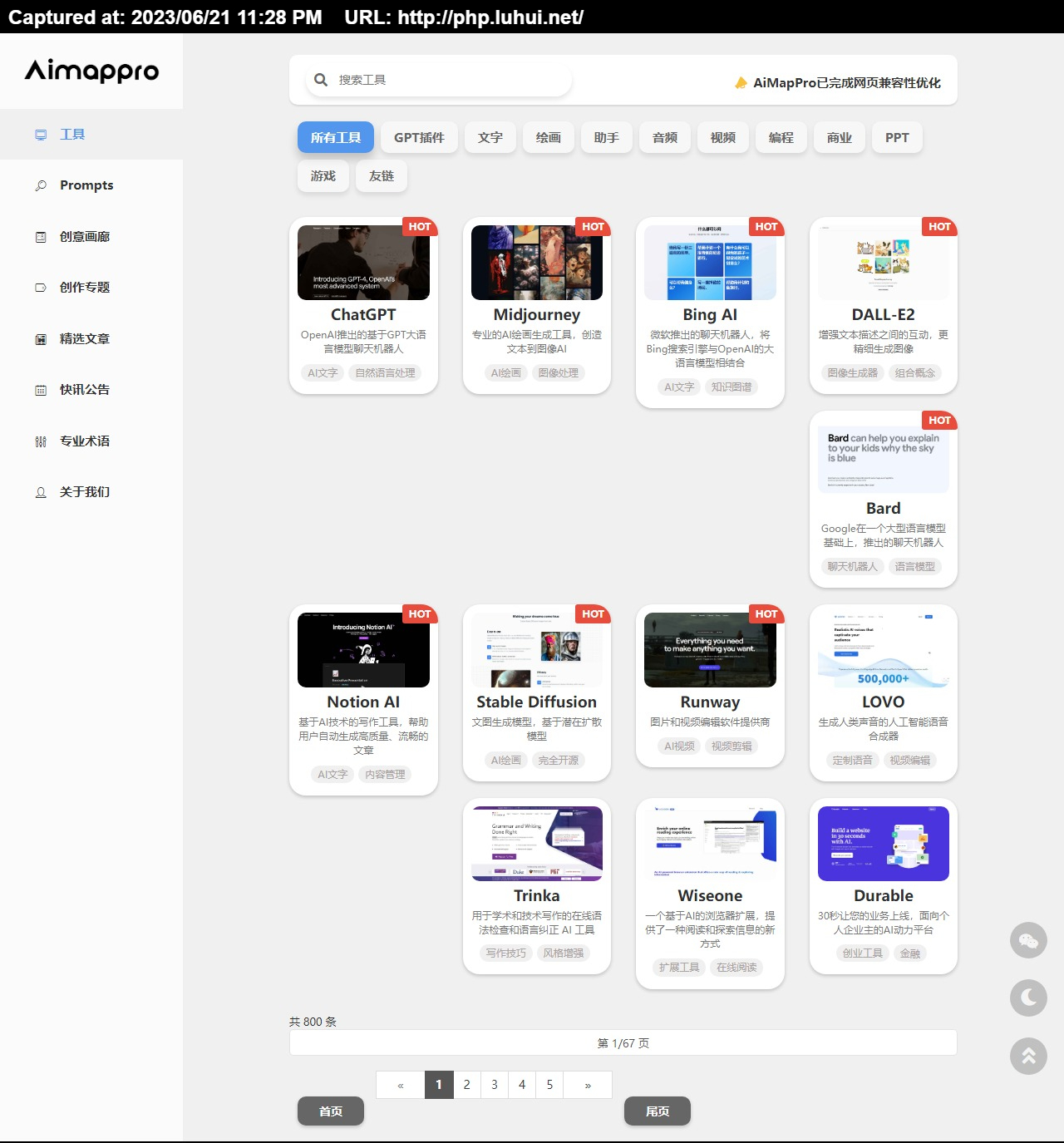The width and height of the screenshot is (1064, 1143).
Task: Click the 视频剪辑 tag on Runway card
Action: (731, 746)
